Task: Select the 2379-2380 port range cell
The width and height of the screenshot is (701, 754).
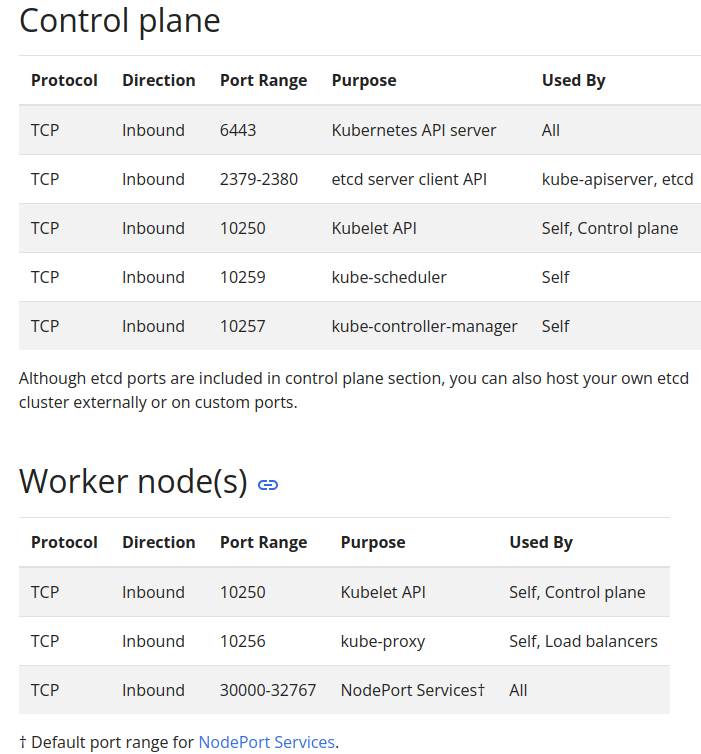Action: click(x=259, y=179)
